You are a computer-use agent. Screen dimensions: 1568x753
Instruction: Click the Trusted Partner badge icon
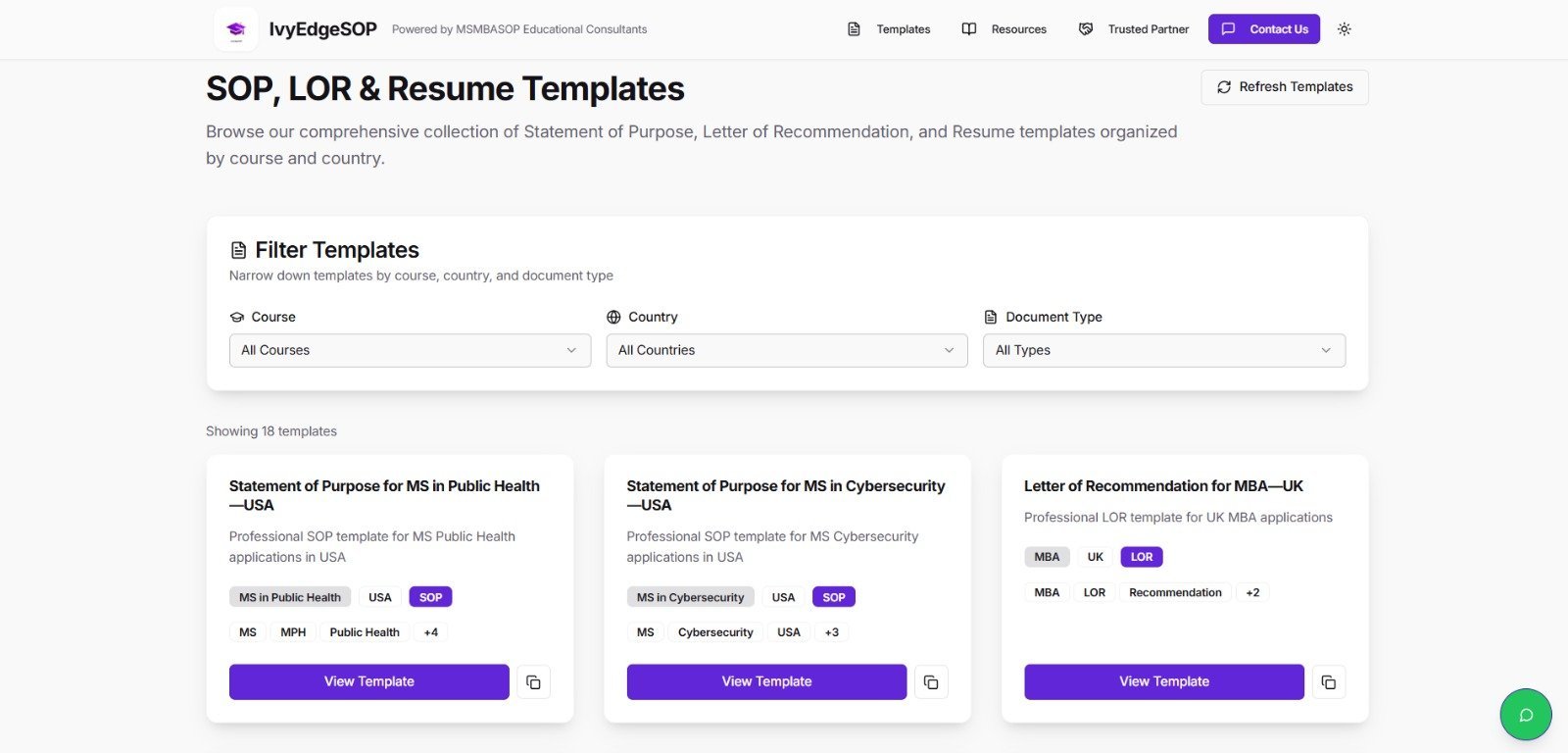pos(1085,29)
